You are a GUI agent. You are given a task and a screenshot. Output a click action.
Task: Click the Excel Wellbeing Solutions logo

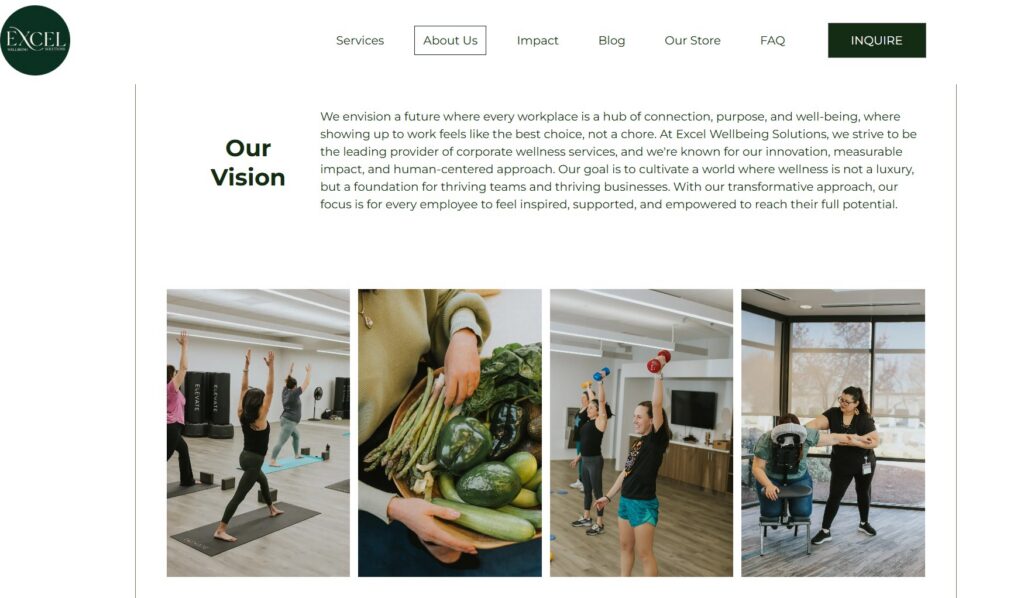click(x=35, y=40)
